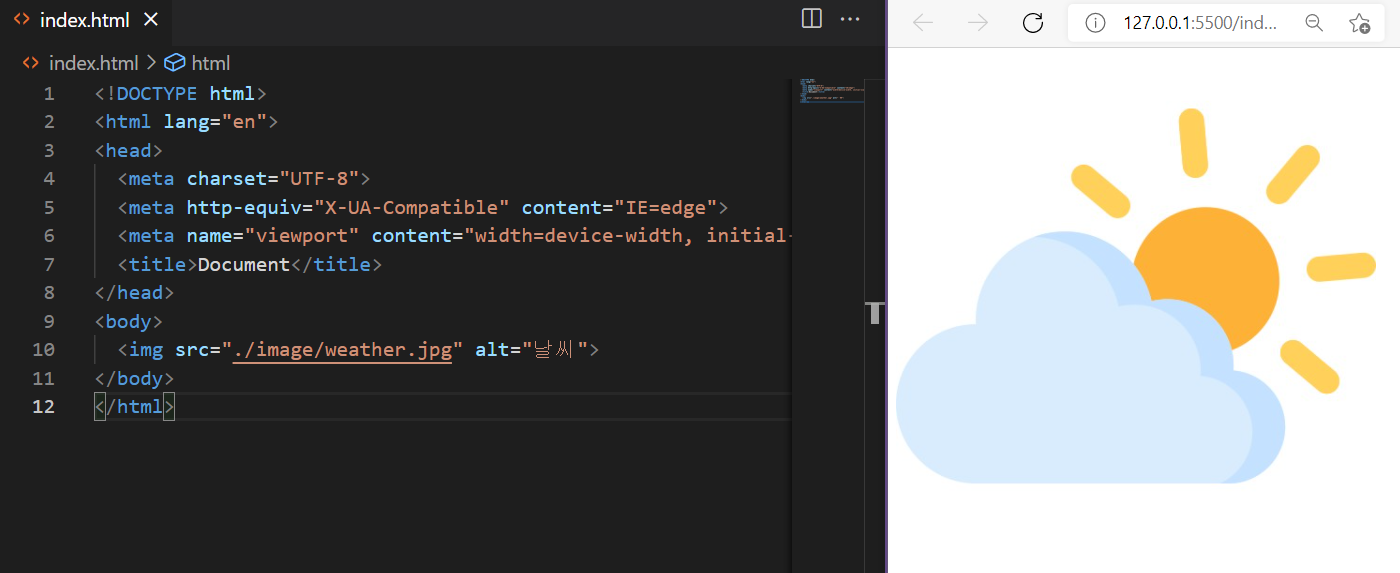Click the closing html tag on line 12
Image resolution: width=1400 pixels, height=573 pixels.
tap(134, 407)
